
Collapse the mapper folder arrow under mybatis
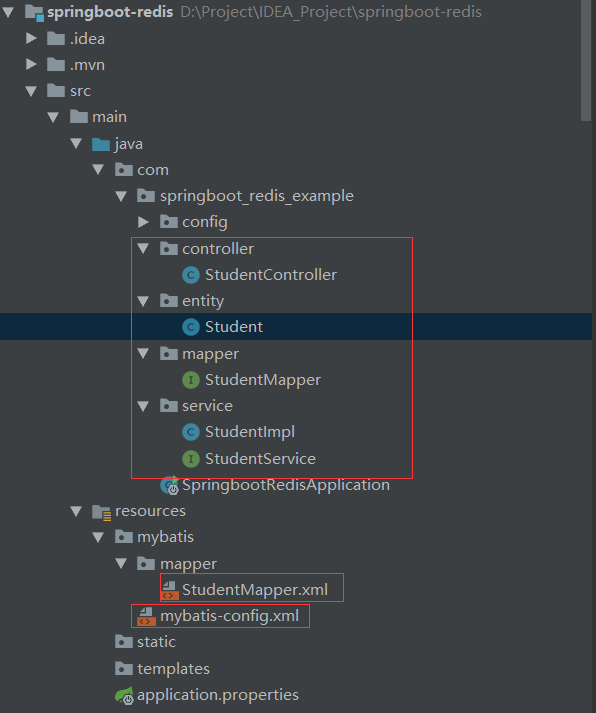click(121, 563)
